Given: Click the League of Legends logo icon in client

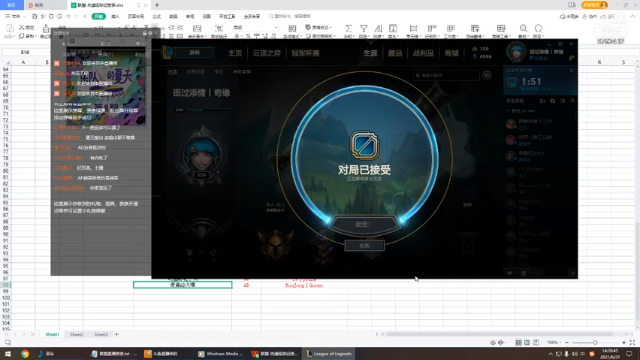Looking at the screenshot, I should pos(168,52).
